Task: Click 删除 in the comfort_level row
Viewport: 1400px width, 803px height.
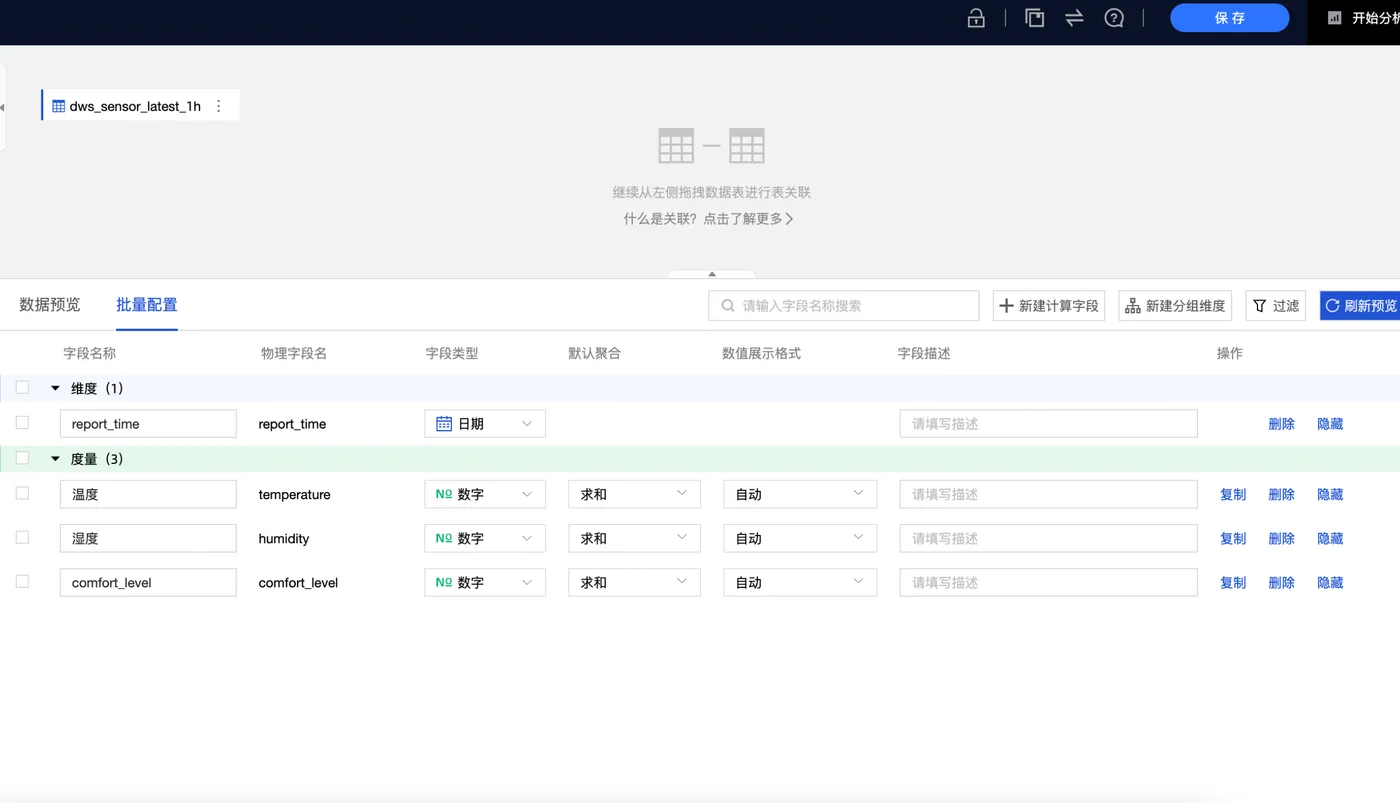Action: tap(1281, 582)
